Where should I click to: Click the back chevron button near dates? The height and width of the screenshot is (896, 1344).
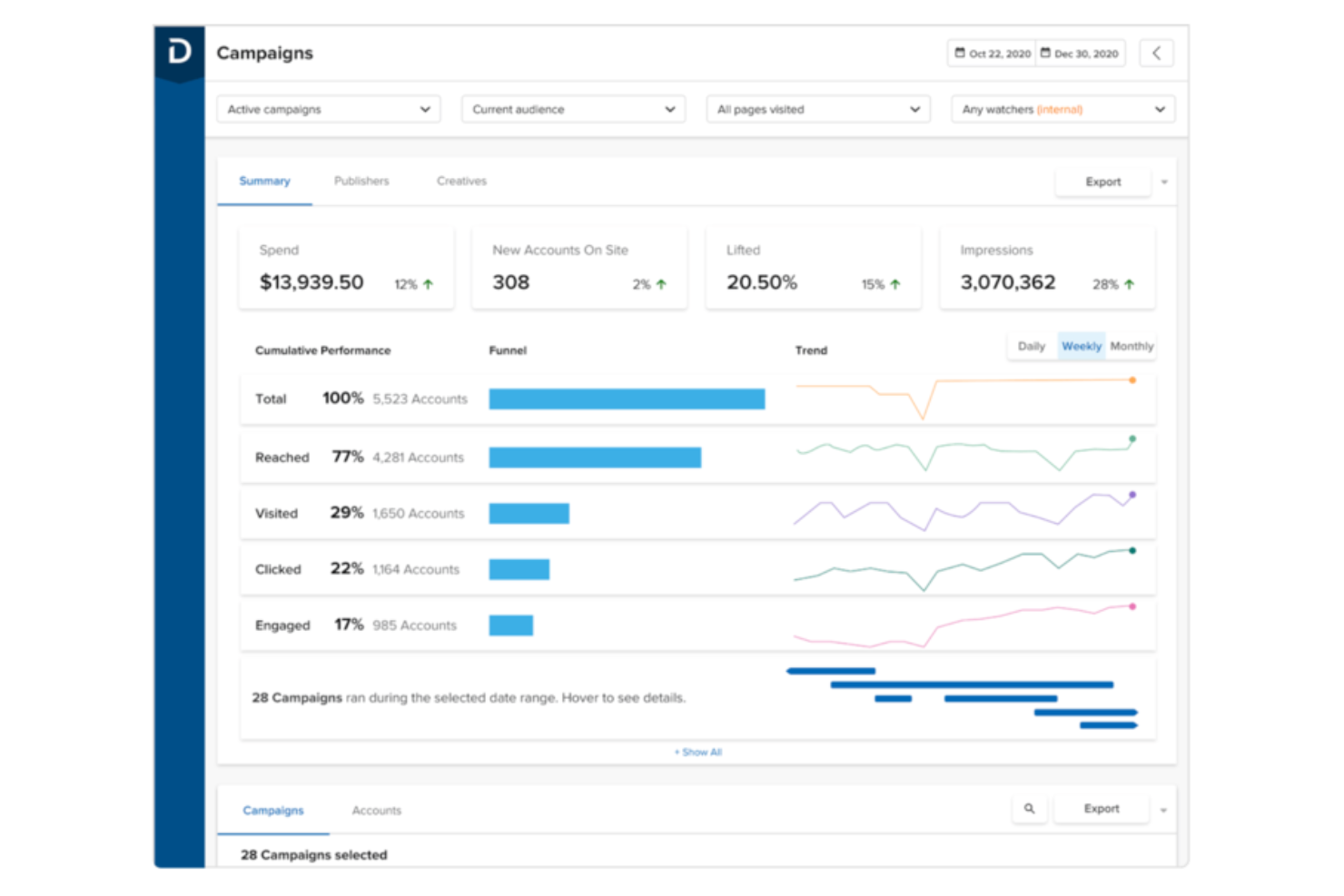pos(1156,53)
